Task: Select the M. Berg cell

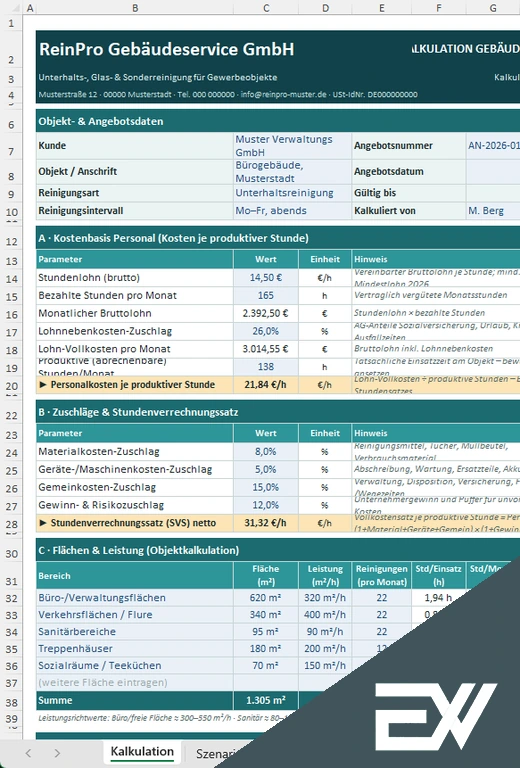Action: click(493, 211)
